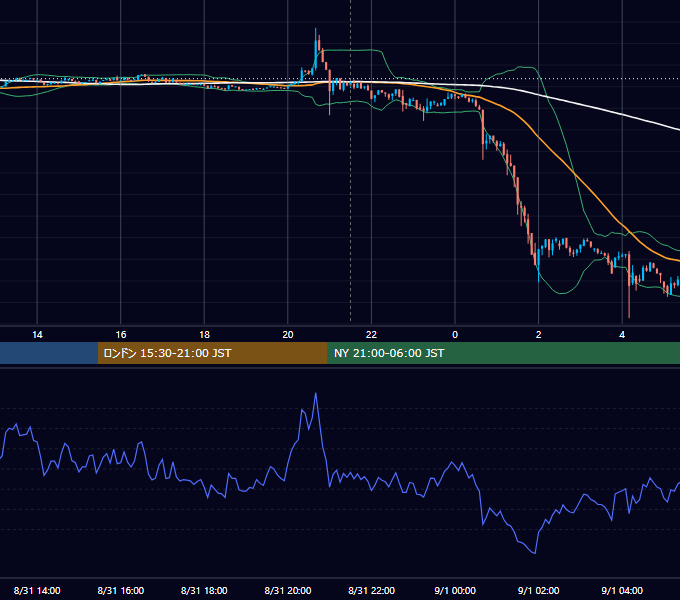Click the price chart hour label 0
Viewport: 680px width, 600px height.
(x=455, y=335)
